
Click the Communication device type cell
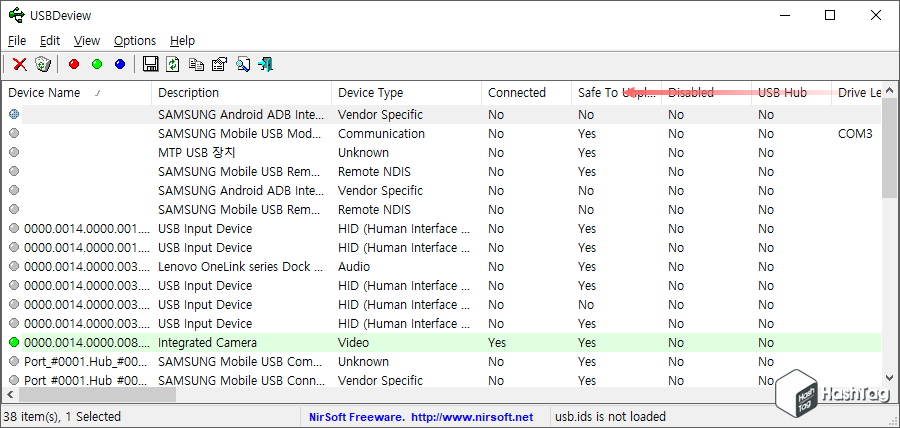[382, 134]
